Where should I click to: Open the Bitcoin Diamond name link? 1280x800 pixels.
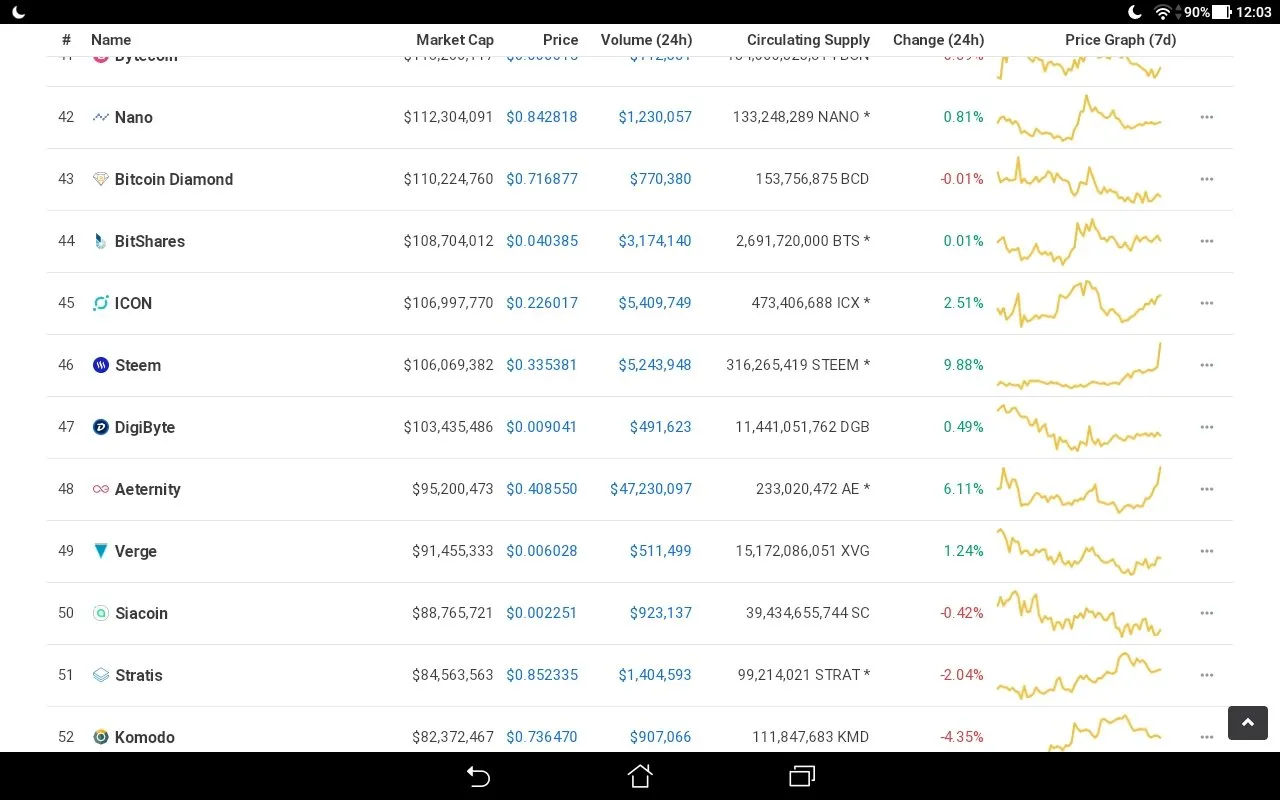[x=174, y=179]
